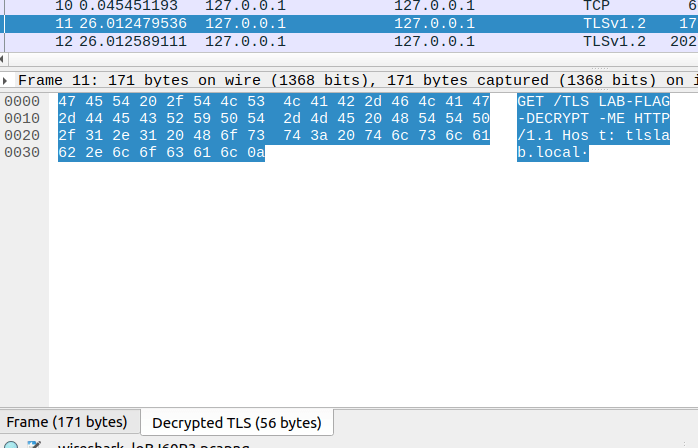Select hex byte 3a in row 0020
698x448 pixels.
319,135
